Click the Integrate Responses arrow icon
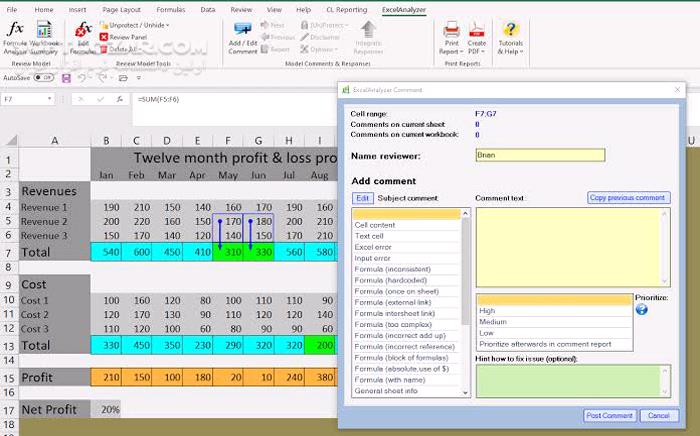The height and width of the screenshot is (436, 700). [368, 29]
